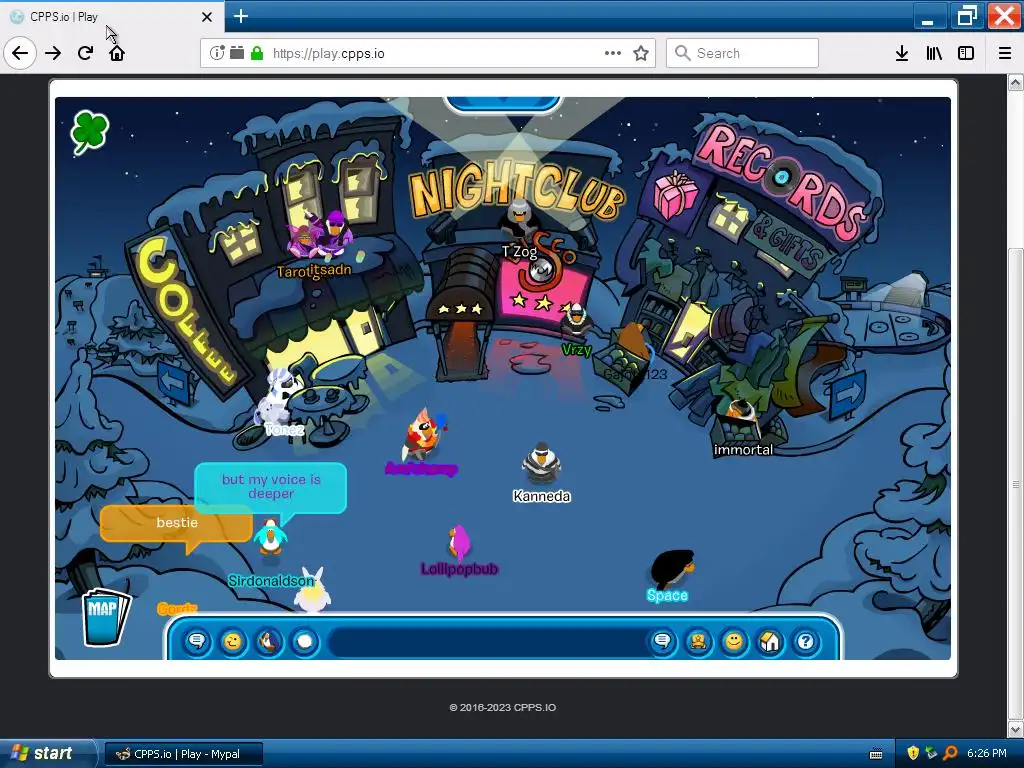This screenshot has width=1024, height=768.
Task: Open a new tab with the plus button
Action: coord(241,16)
